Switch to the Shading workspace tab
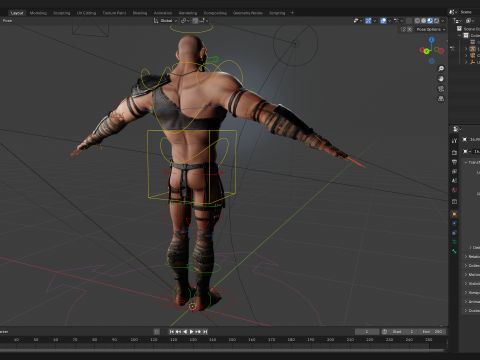The width and height of the screenshot is (480, 360). pyautogui.click(x=140, y=13)
